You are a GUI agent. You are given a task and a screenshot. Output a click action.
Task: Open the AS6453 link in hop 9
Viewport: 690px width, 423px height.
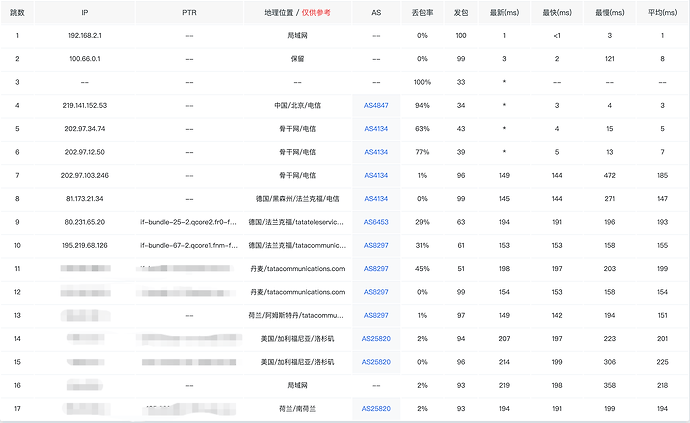tap(376, 222)
